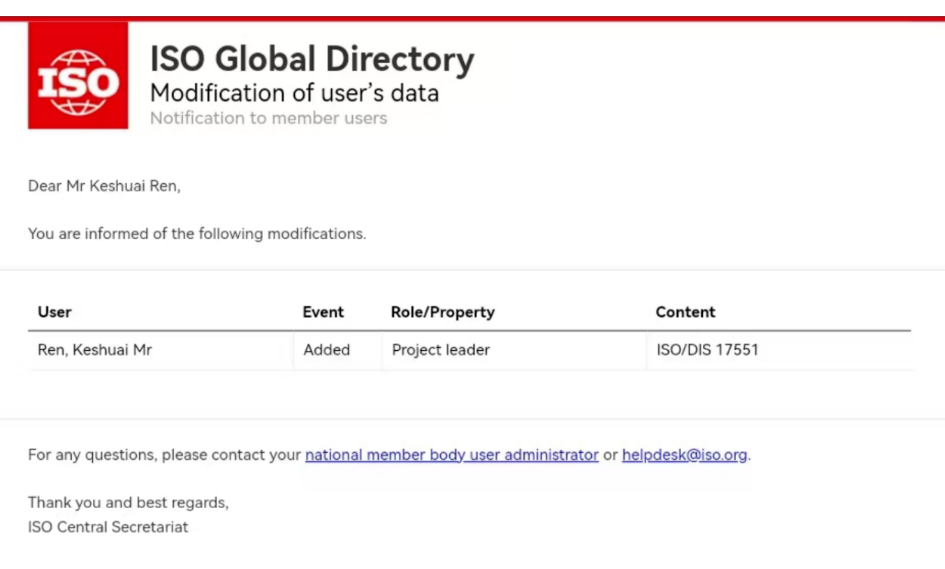
Task: Click the Event column header
Action: click(323, 312)
